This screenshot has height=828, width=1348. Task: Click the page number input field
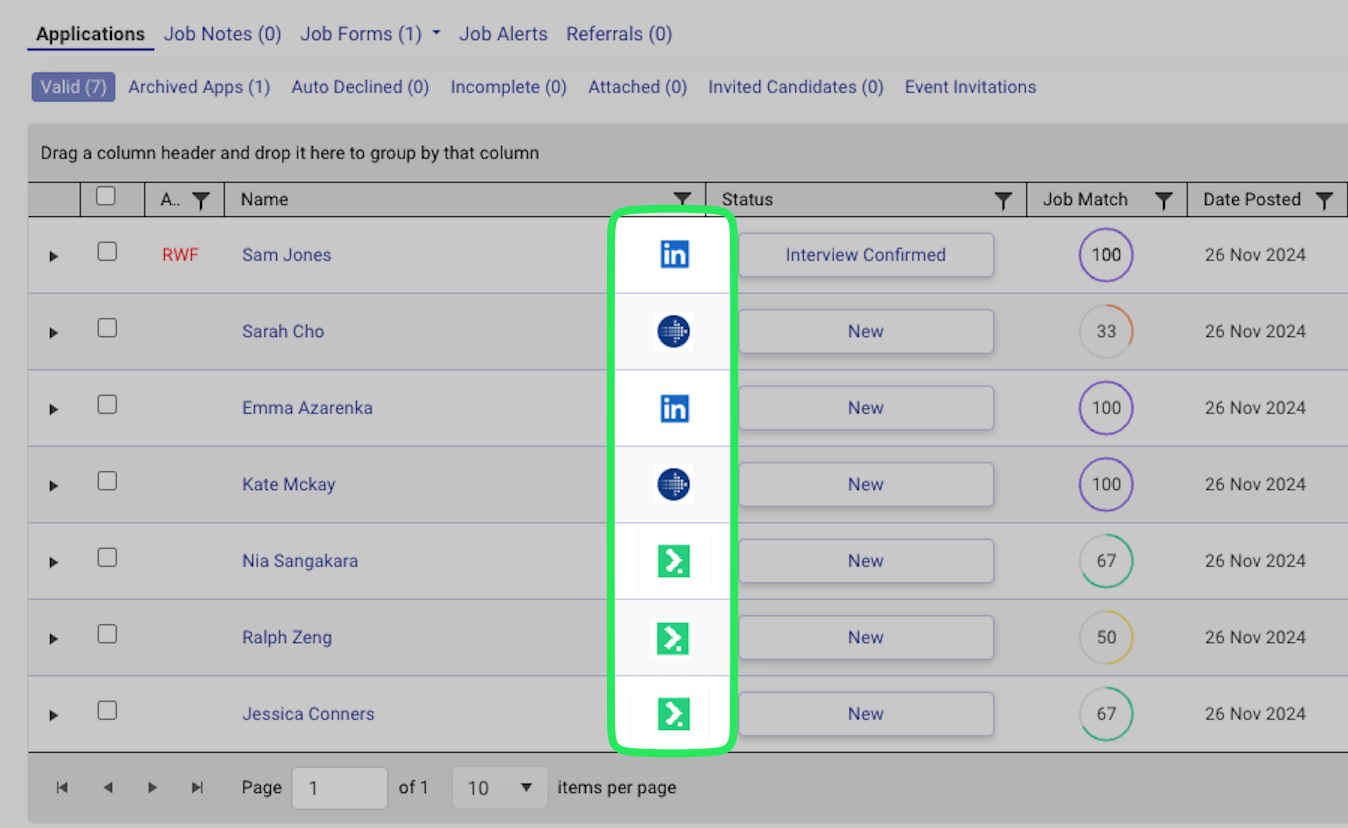point(339,788)
